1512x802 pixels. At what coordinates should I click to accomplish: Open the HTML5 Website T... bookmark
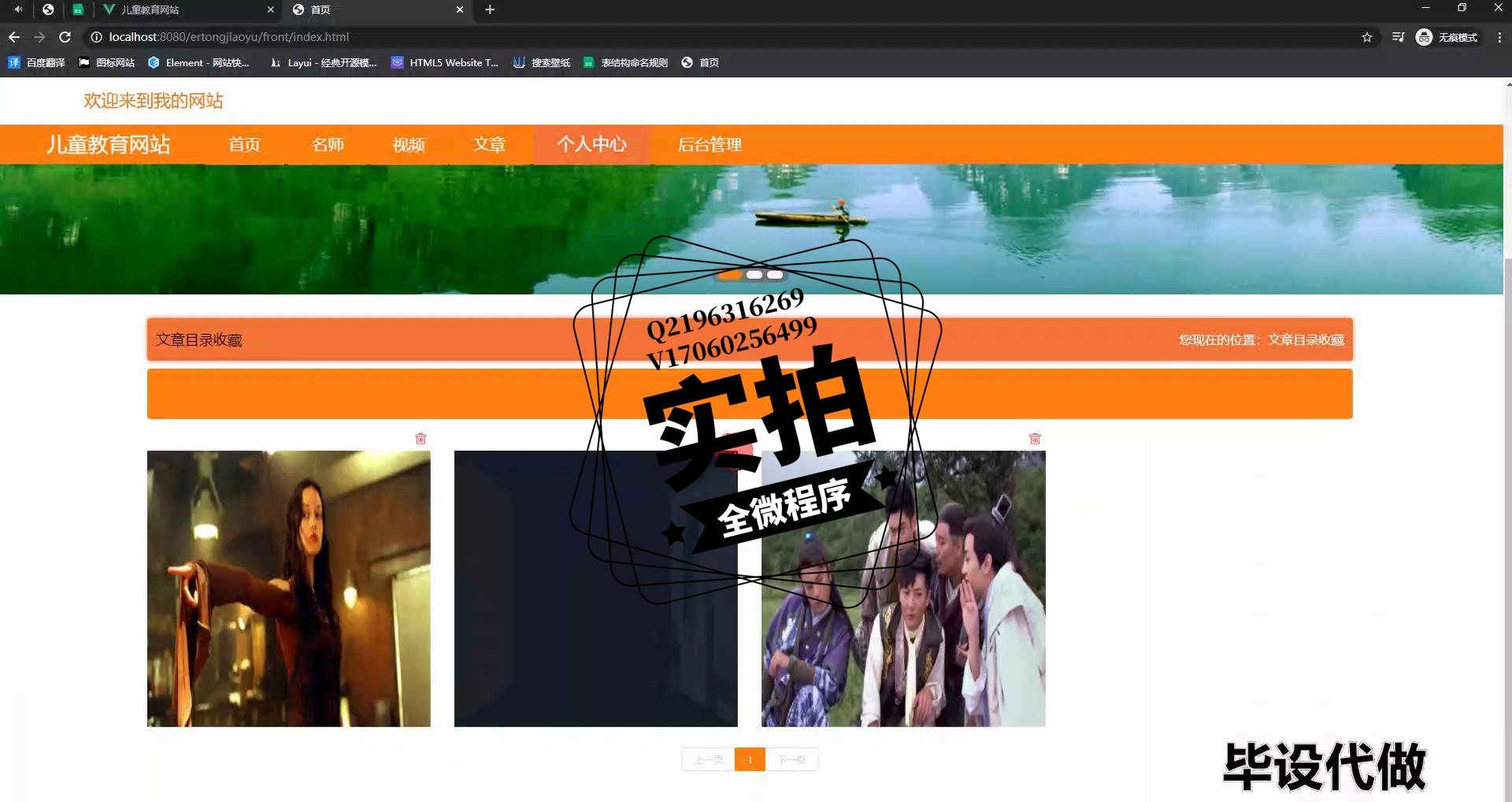tap(445, 62)
